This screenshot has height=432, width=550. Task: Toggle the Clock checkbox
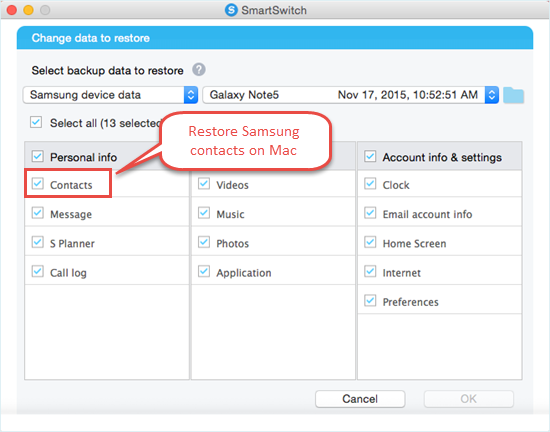[x=370, y=183]
